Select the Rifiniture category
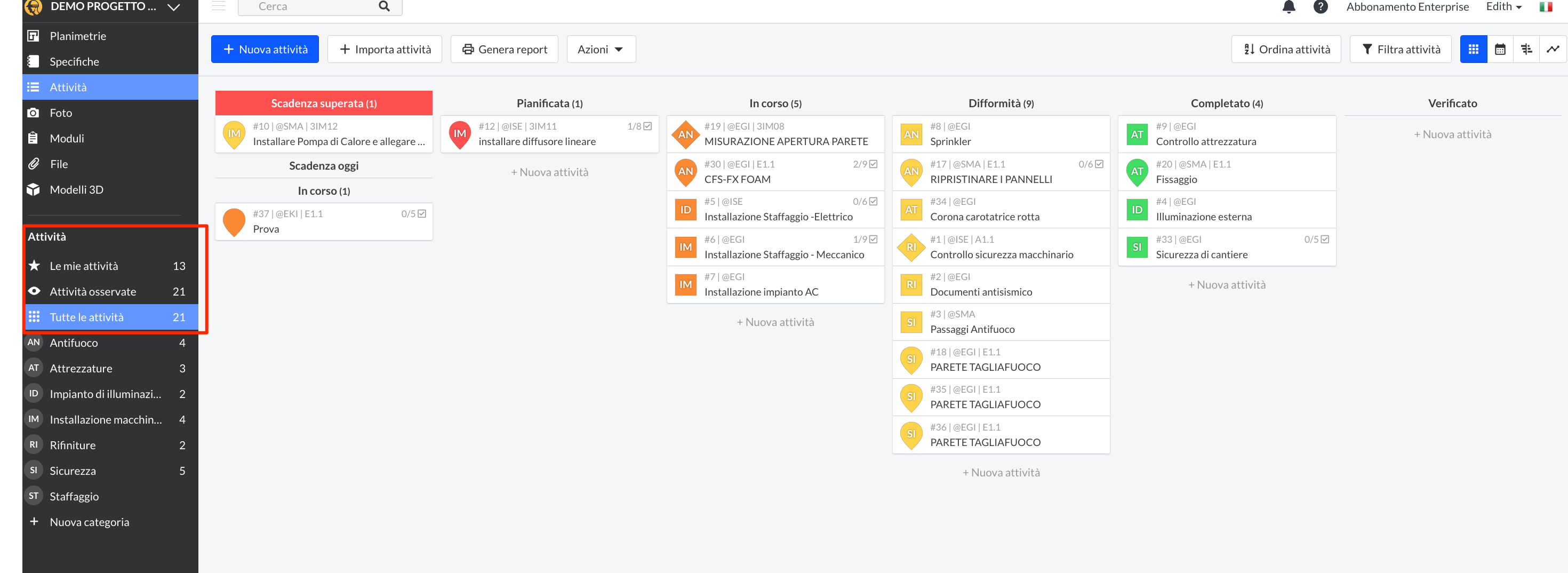 click(110, 444)
